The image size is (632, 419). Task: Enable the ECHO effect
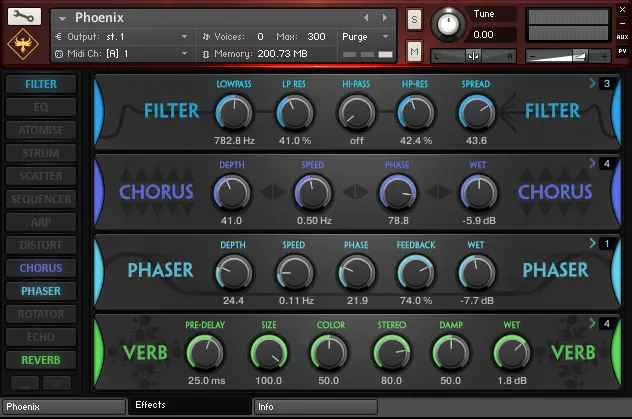[x=41, y=337]
